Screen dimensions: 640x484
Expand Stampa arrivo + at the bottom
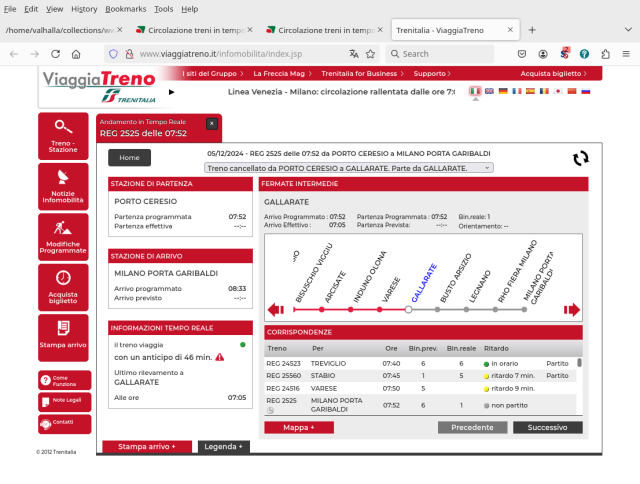(x=147, y=446)
